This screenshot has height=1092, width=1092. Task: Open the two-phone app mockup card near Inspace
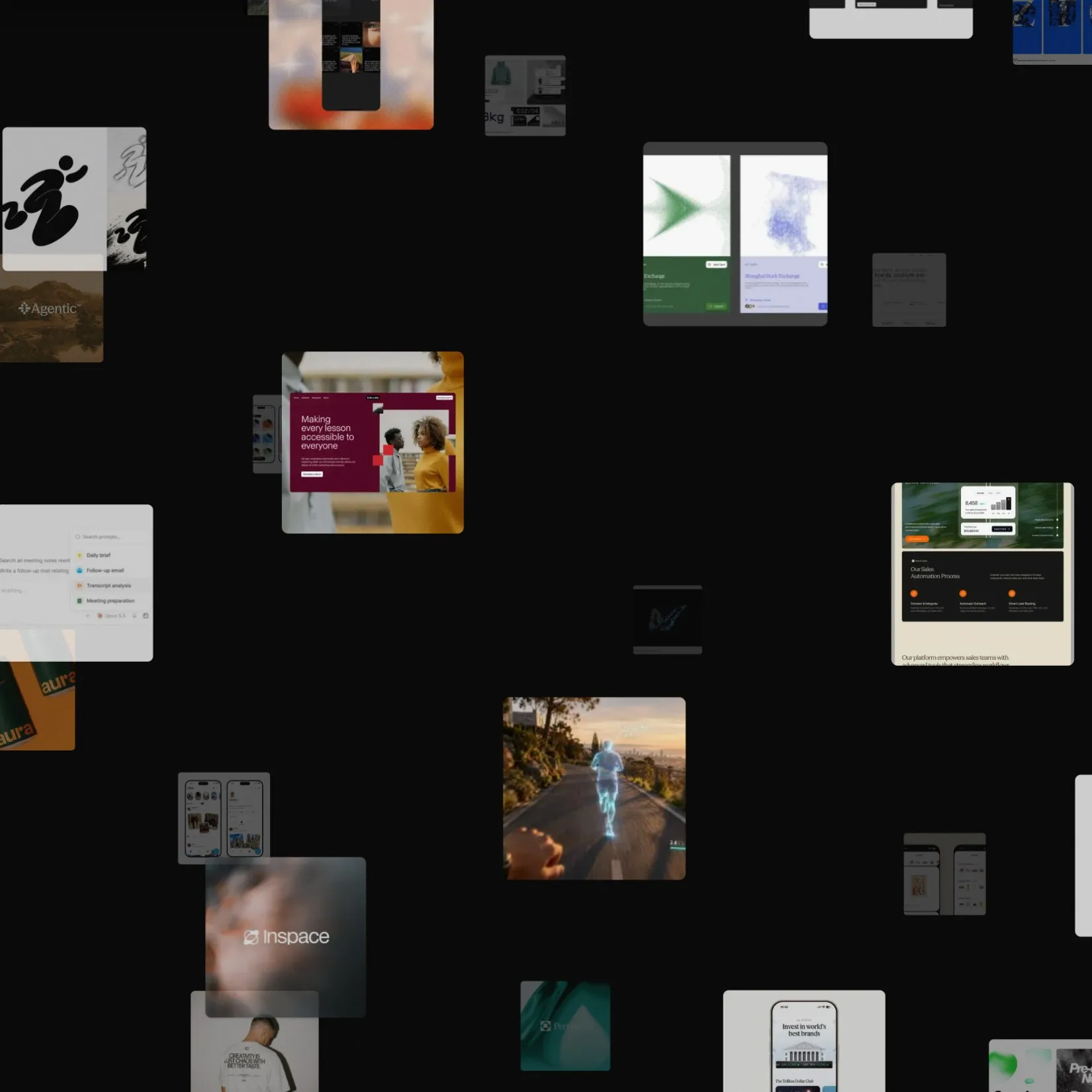[224, 818]
